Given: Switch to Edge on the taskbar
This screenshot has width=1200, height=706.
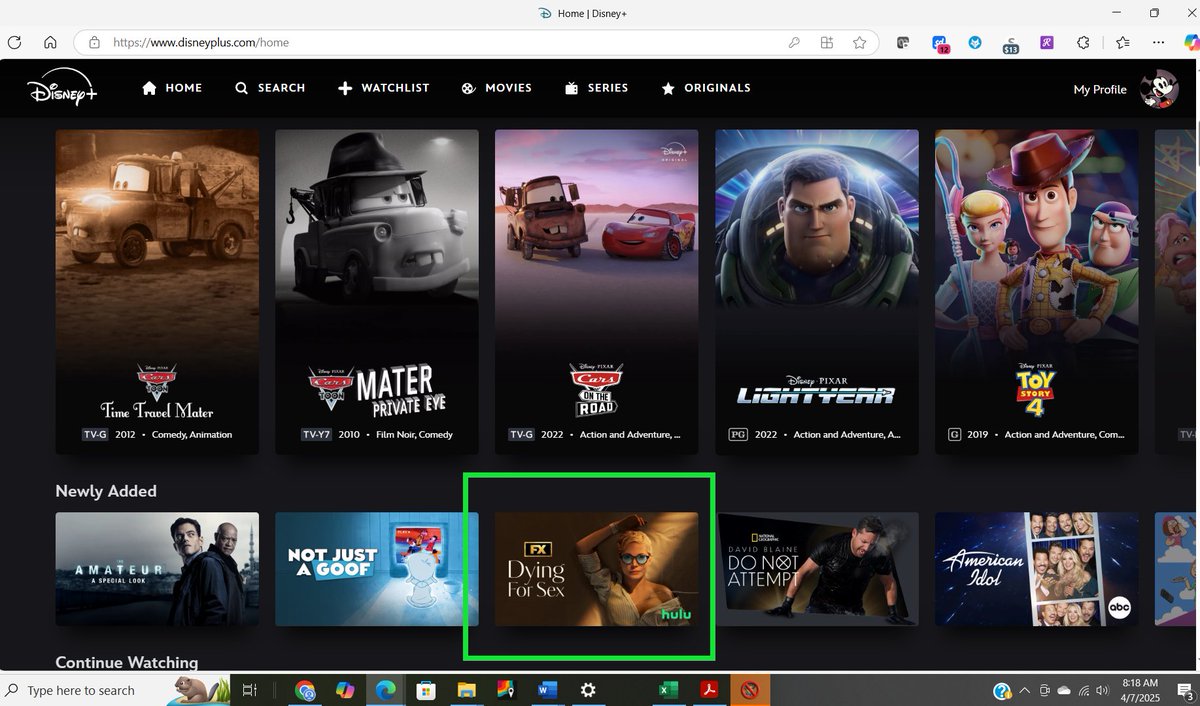Looking at the screenshot, I should tap(385, 690).
